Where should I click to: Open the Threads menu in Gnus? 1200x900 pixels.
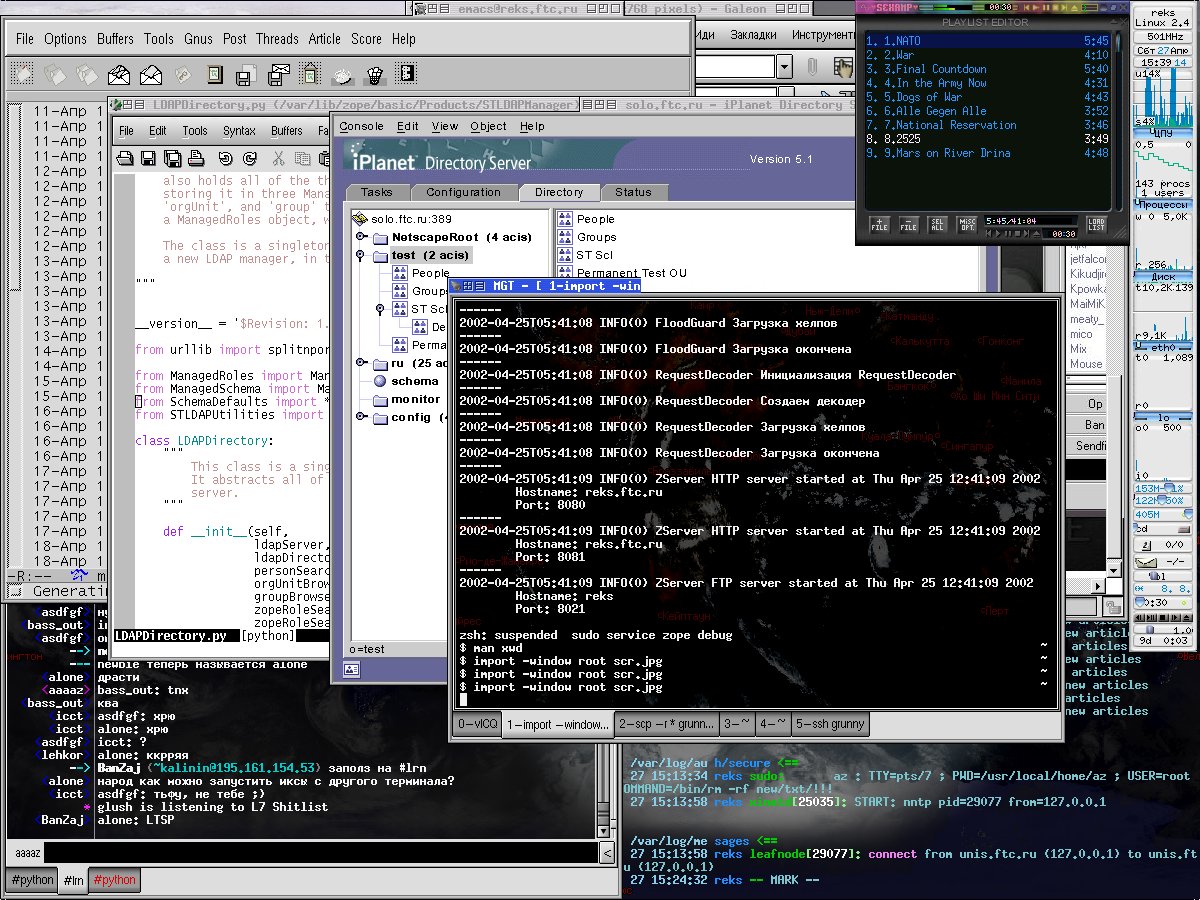click(277, 39)
